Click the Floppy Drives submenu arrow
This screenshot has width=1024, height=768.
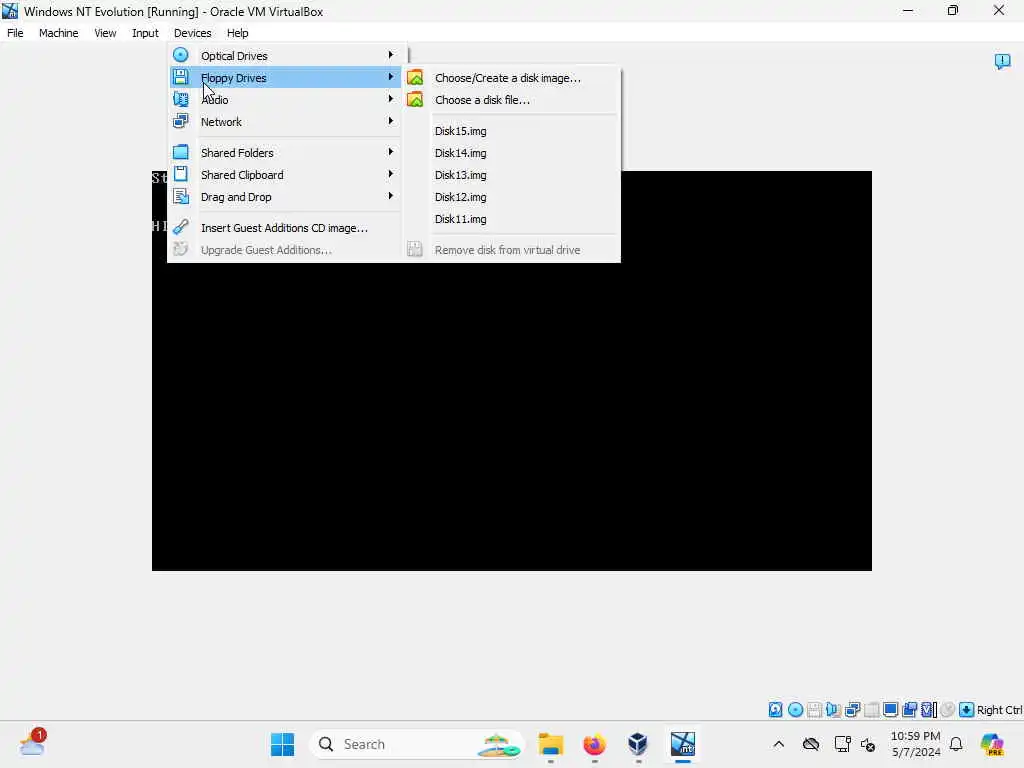click(391, 77)
